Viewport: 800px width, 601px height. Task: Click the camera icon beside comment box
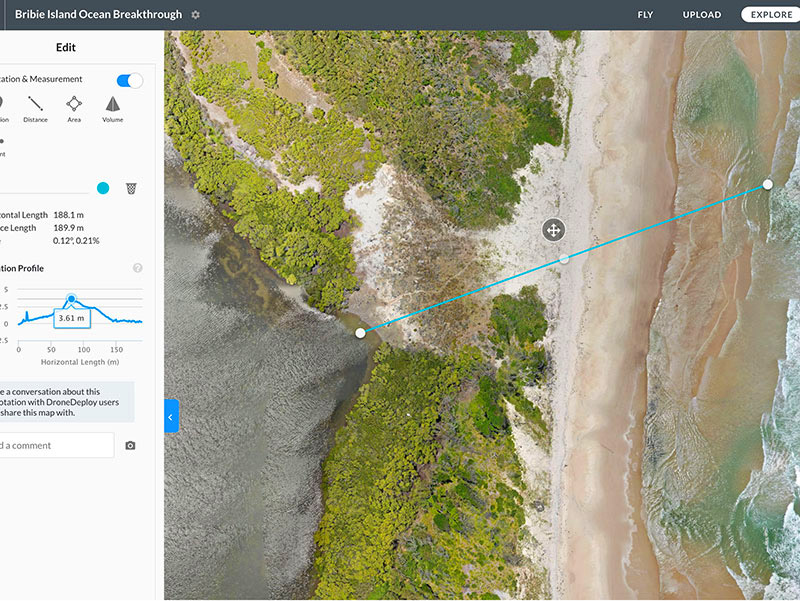[x=130, y=445]
